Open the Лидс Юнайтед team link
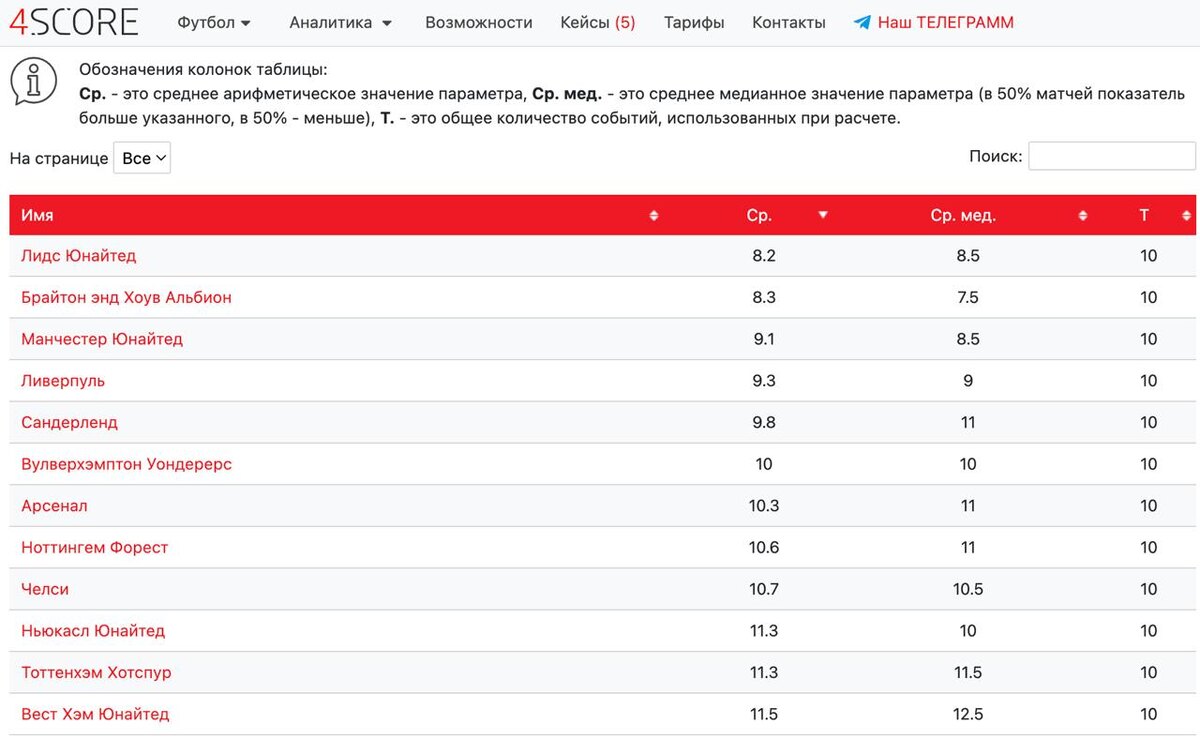 pos(78,256)
